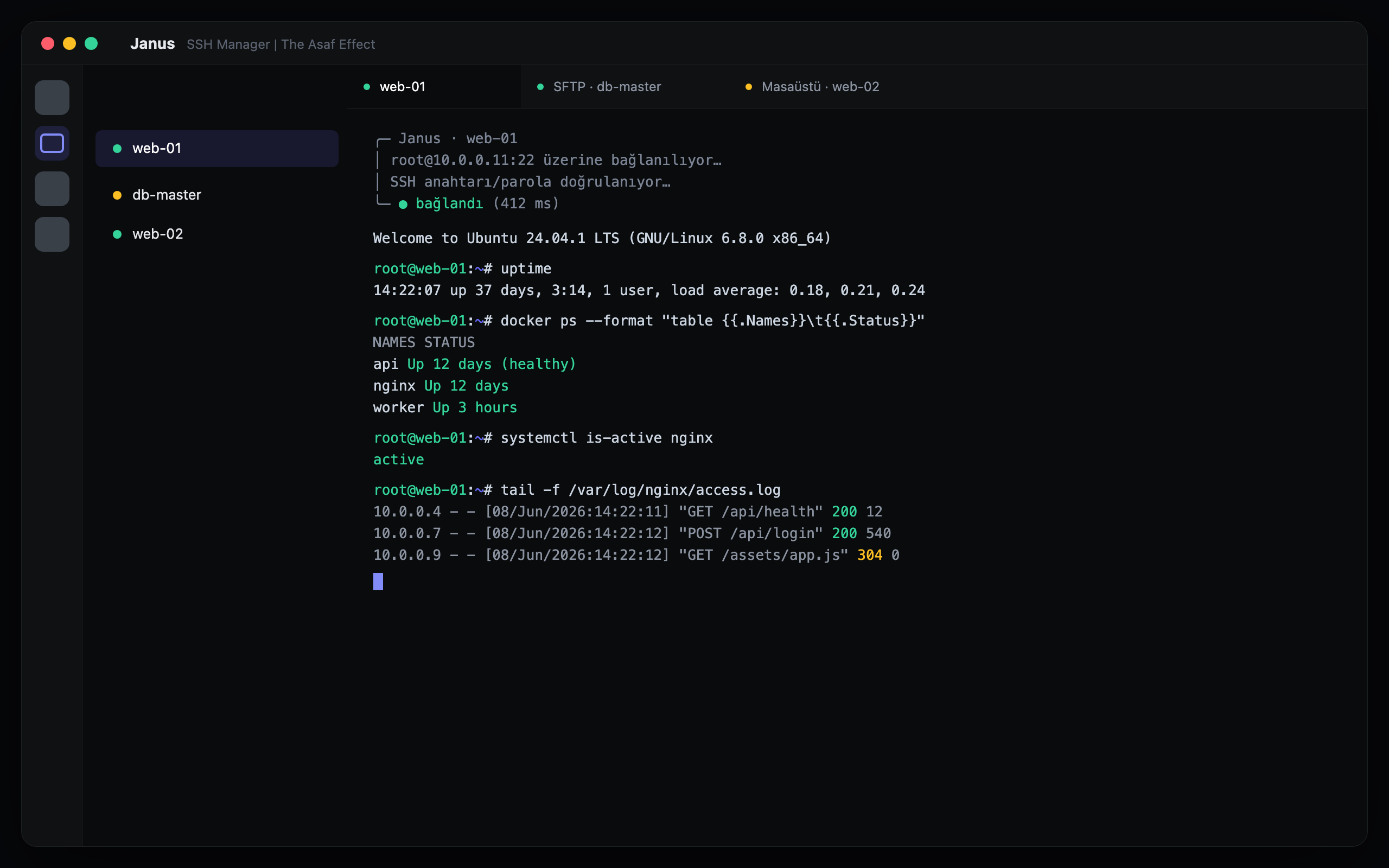Click the Janus app title
This screenshot has width=1389, height=868.
pyautogui.click(x=152, y=43)
